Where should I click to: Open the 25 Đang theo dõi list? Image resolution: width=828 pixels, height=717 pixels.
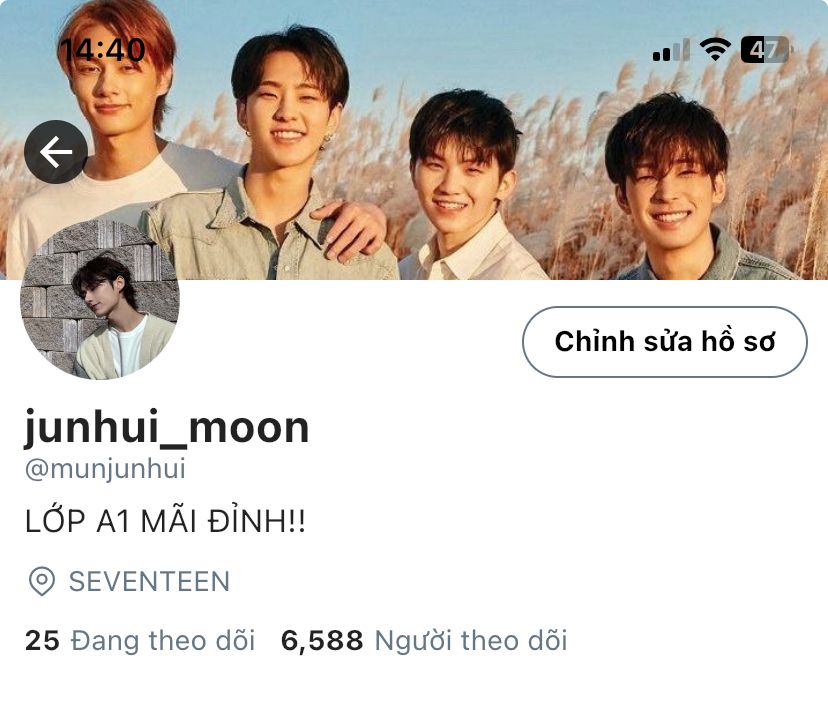click(x=140, y=640)
